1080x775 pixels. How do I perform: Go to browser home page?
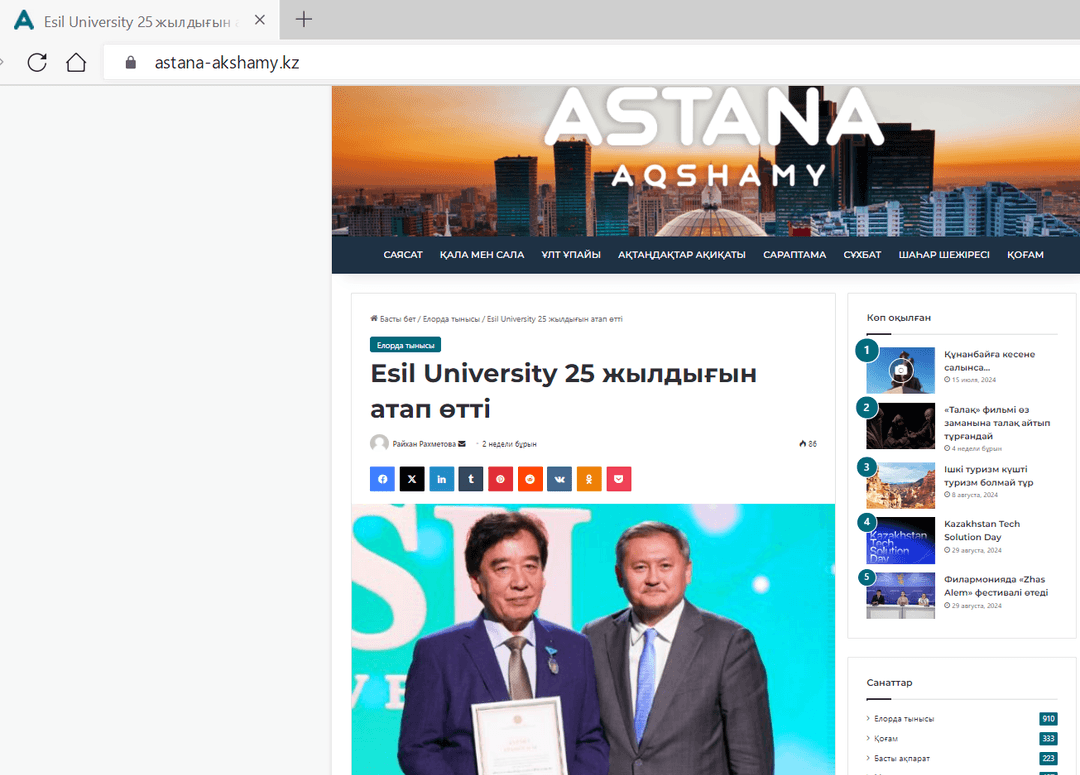point(76,63)
